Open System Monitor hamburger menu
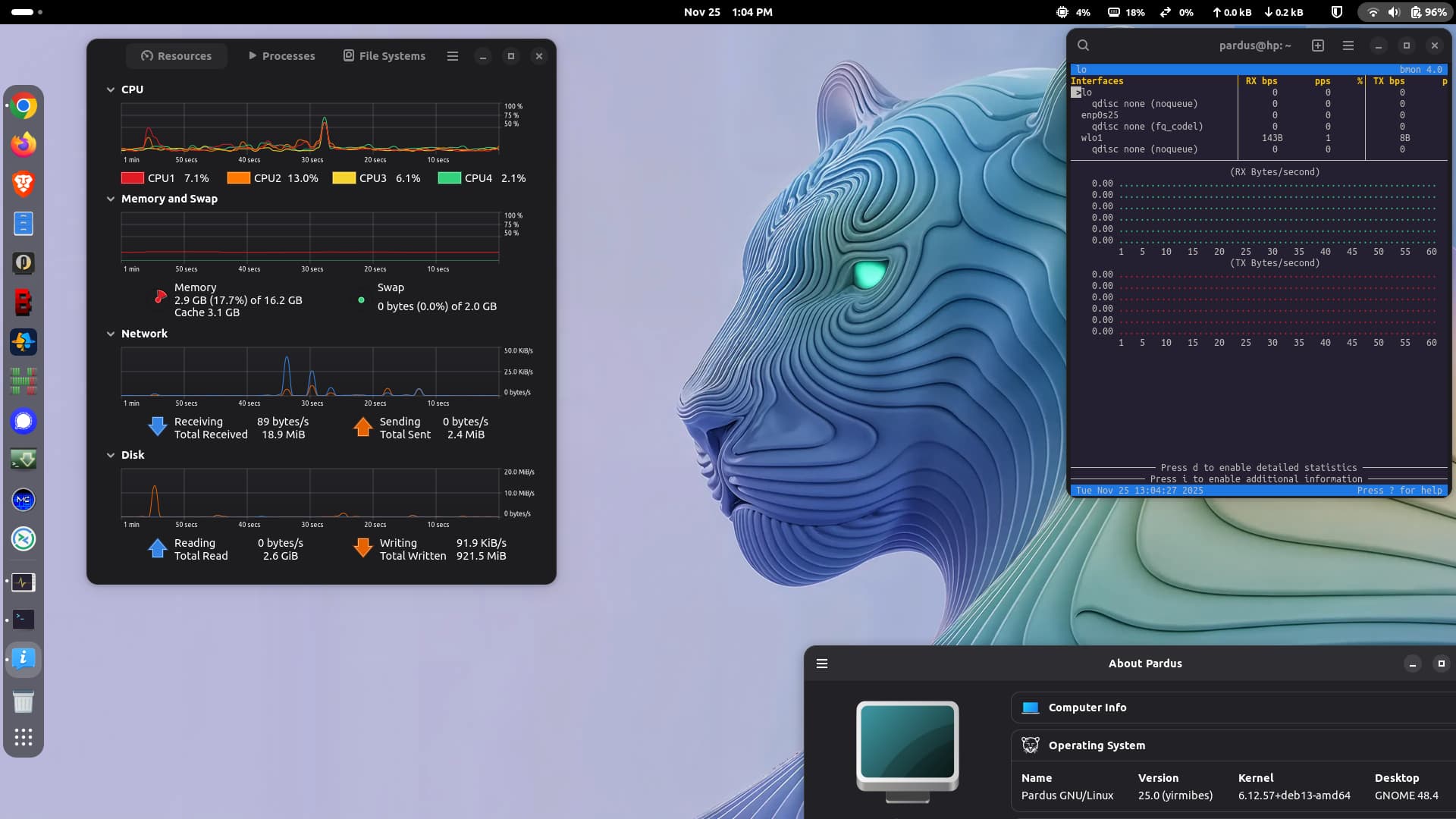This screenshot has width=1456, height=819. pos(453,56)
